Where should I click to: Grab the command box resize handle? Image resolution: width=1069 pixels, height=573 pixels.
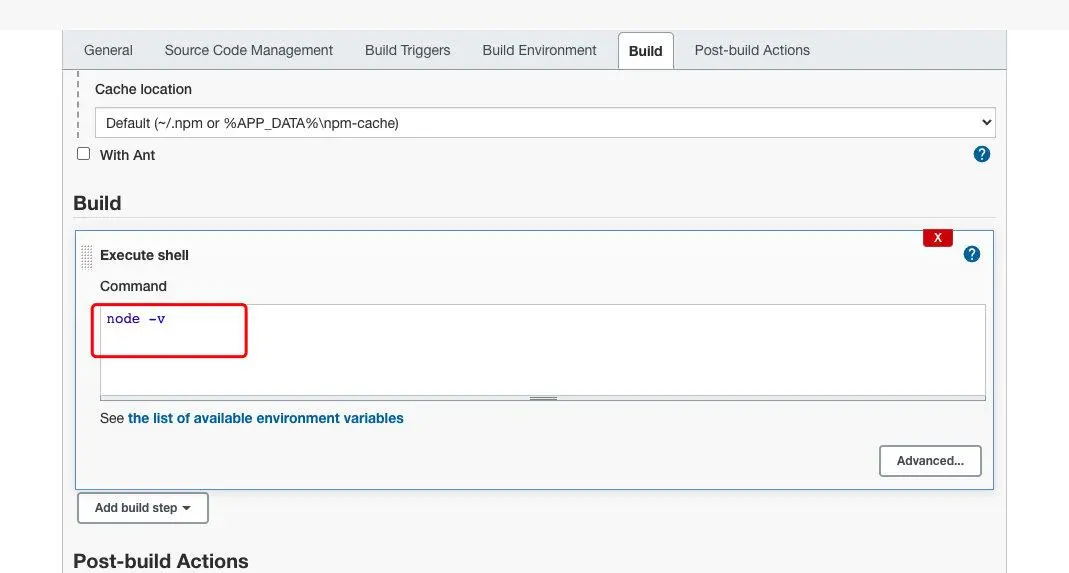coord(543,398)
